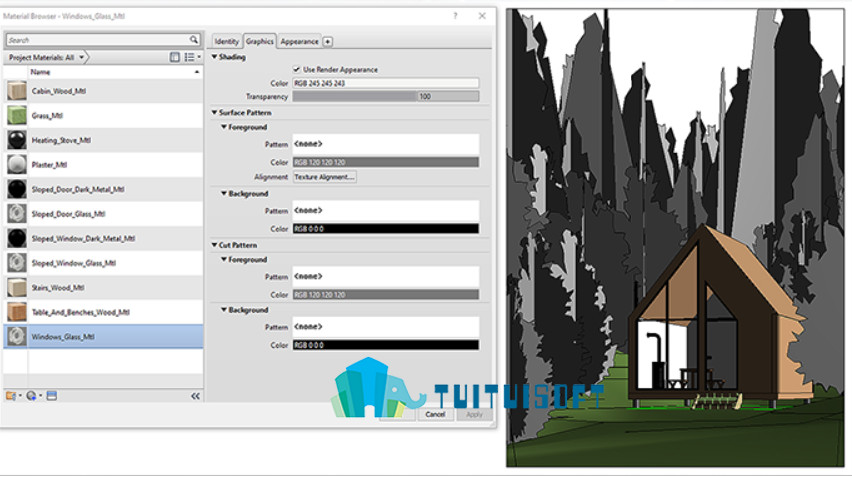Collapse the Cut Pattern section
This screenshot has width=852, height=477.
pyautogui.click(x=215, y=245)
